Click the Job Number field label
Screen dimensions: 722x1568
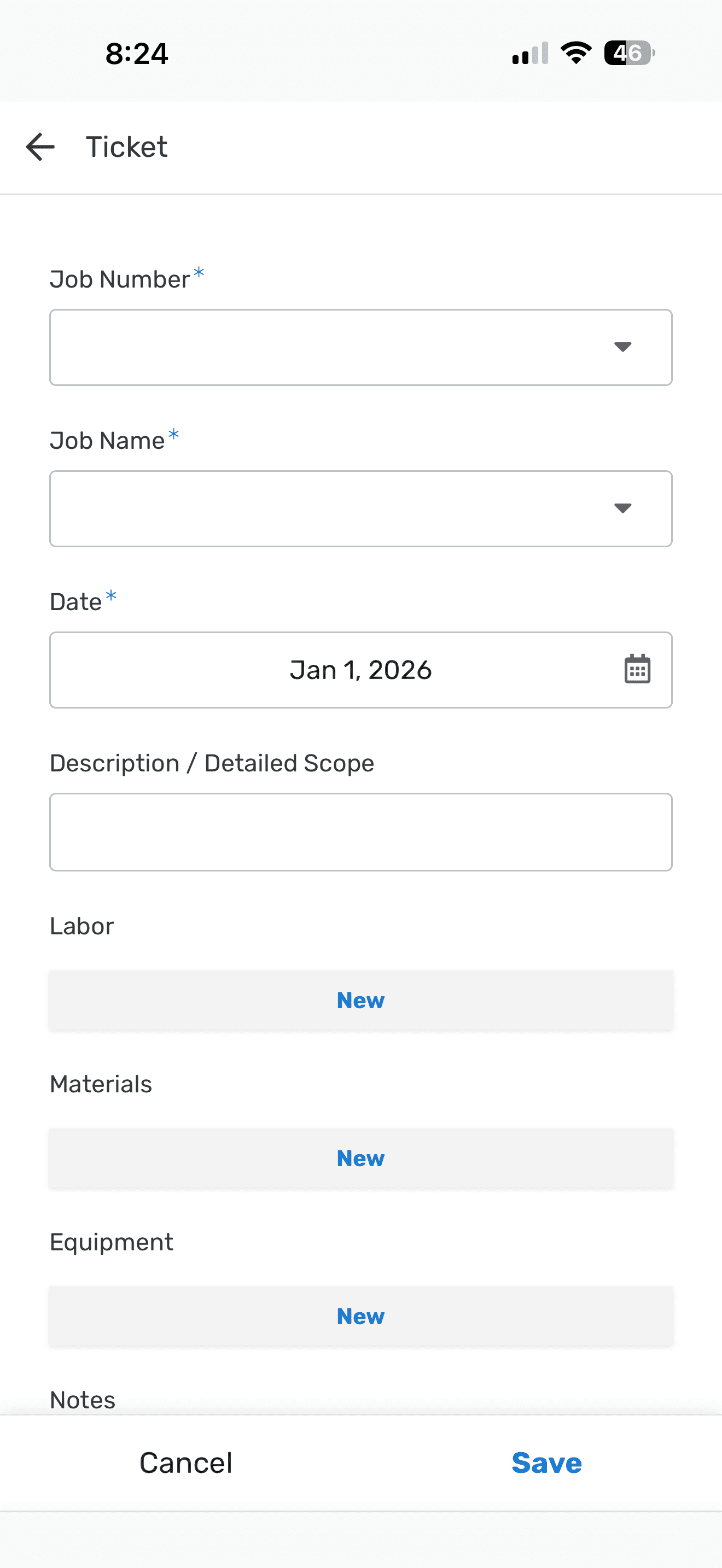click(120, 279)
